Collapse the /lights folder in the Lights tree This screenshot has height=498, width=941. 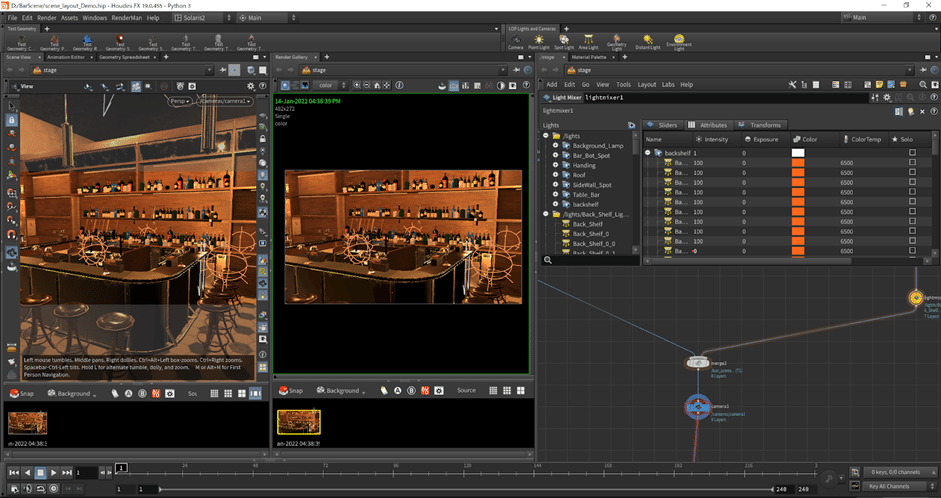coord(546,135)
